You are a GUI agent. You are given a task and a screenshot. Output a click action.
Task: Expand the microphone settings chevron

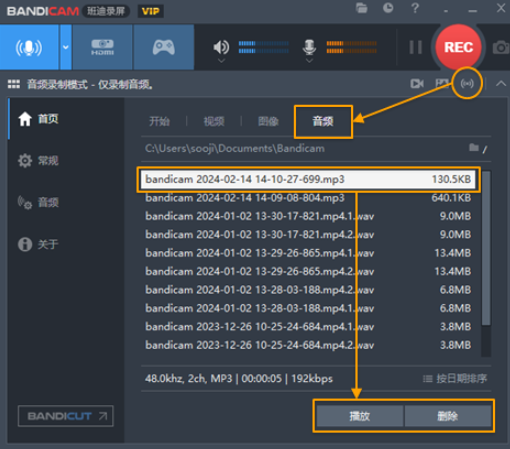tap(309, 61)
